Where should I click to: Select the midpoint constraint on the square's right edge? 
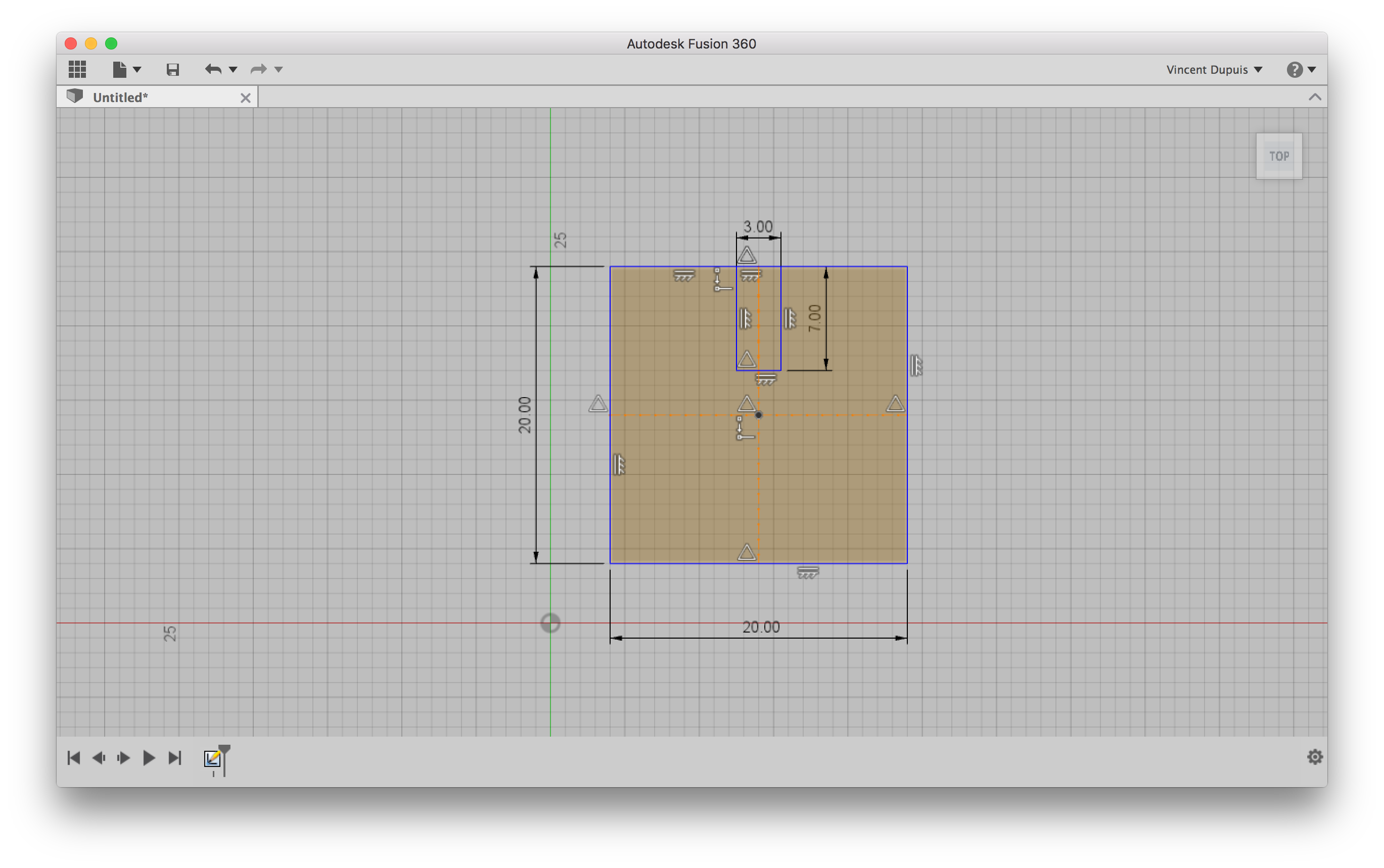895,404
